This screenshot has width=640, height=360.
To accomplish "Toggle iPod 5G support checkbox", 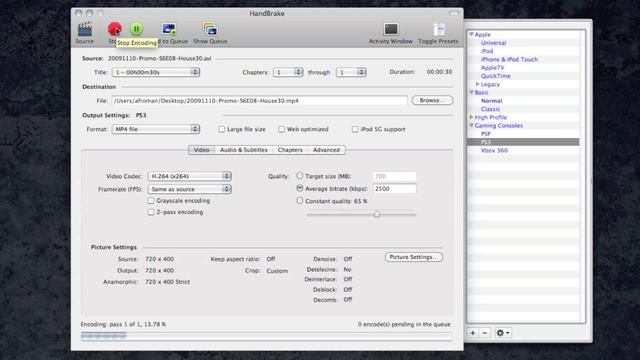I will click(x=355, y=129).
